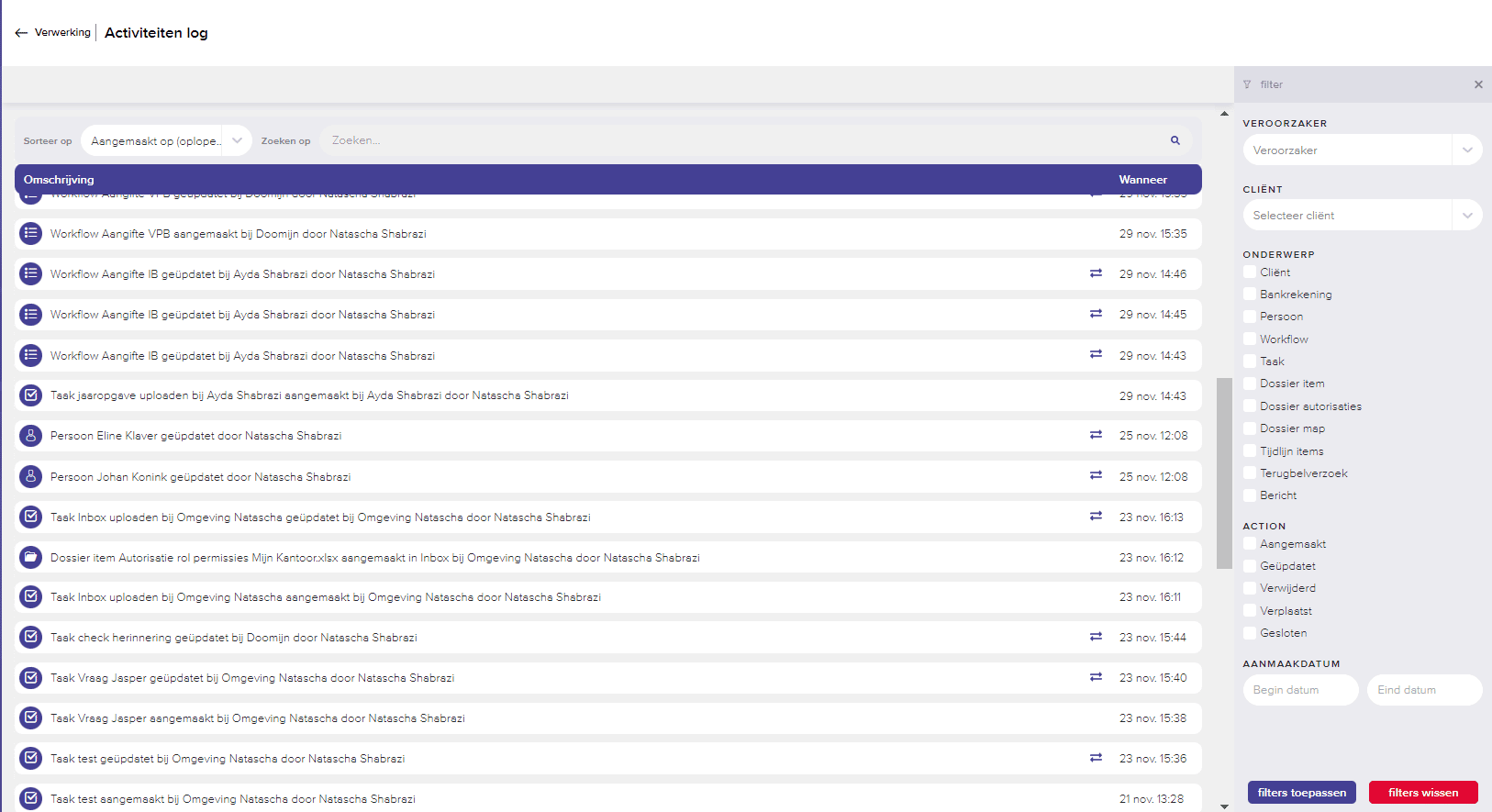Click the Begin datum field

[1301, 690]
